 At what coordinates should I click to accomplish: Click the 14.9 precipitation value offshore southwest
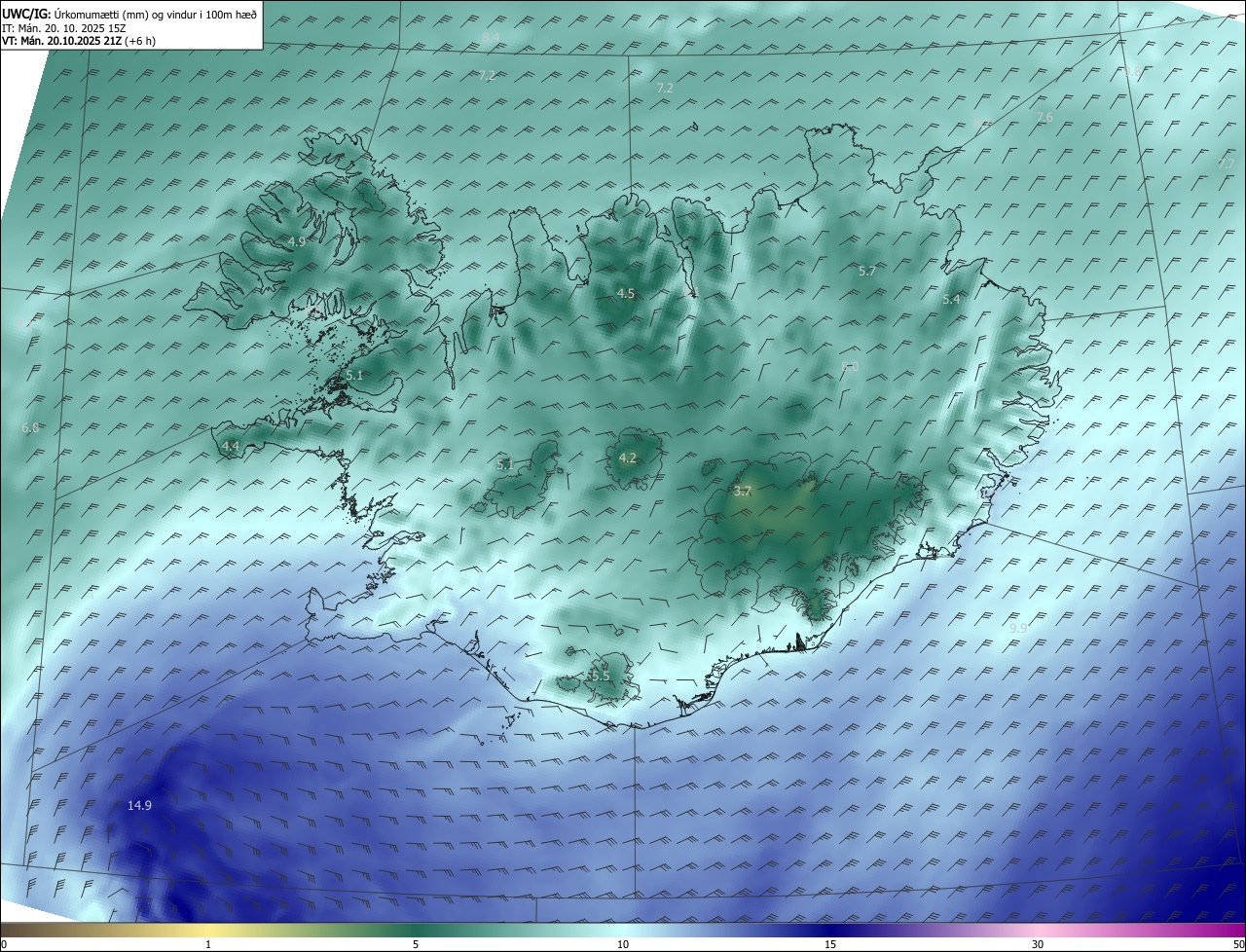coord(139,805)
